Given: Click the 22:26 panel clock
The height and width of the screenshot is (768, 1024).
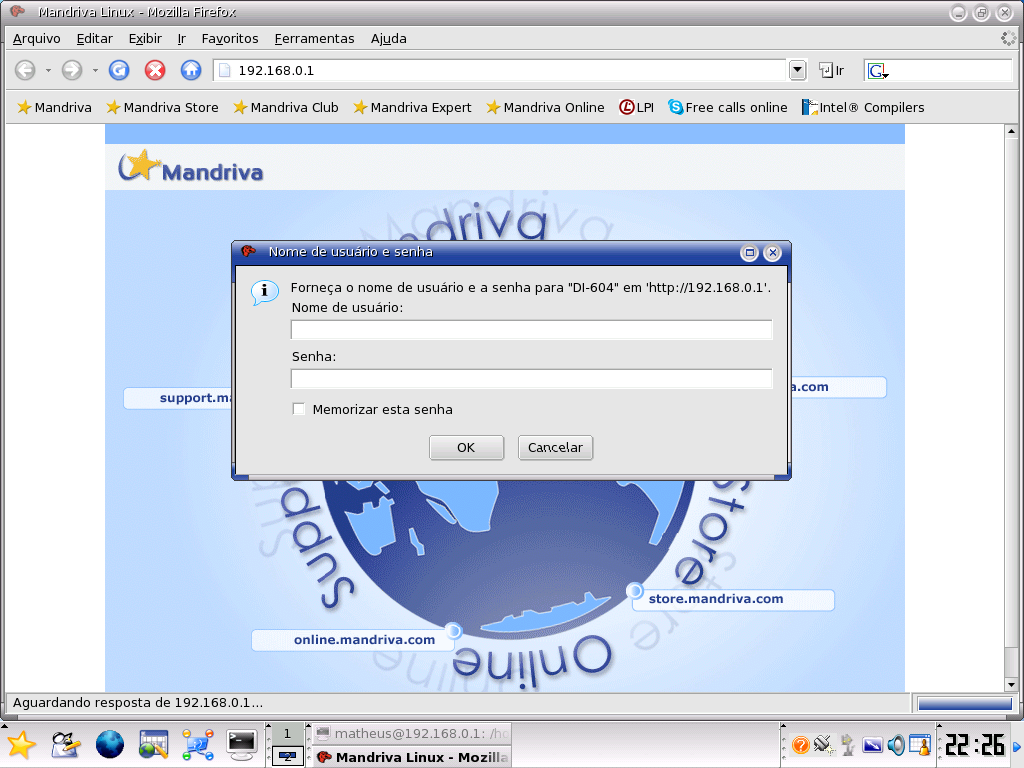Looking at the screenshot, I should click(975, 745).
